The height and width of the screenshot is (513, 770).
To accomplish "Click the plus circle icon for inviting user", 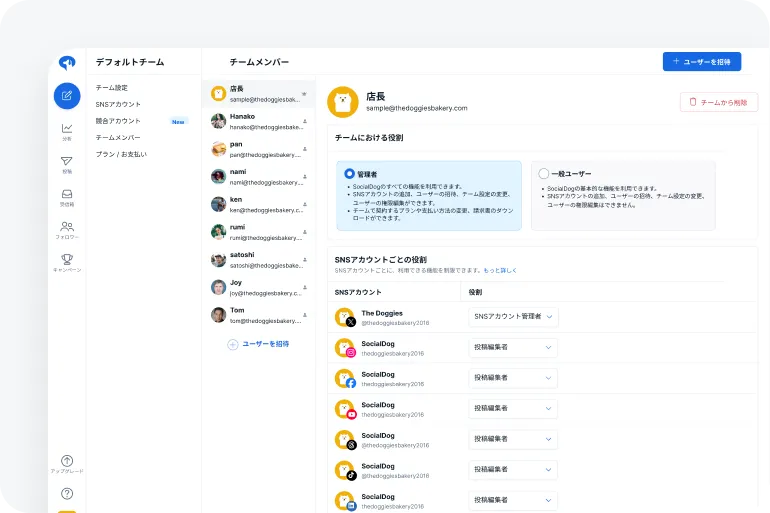I will click(233, 345).
